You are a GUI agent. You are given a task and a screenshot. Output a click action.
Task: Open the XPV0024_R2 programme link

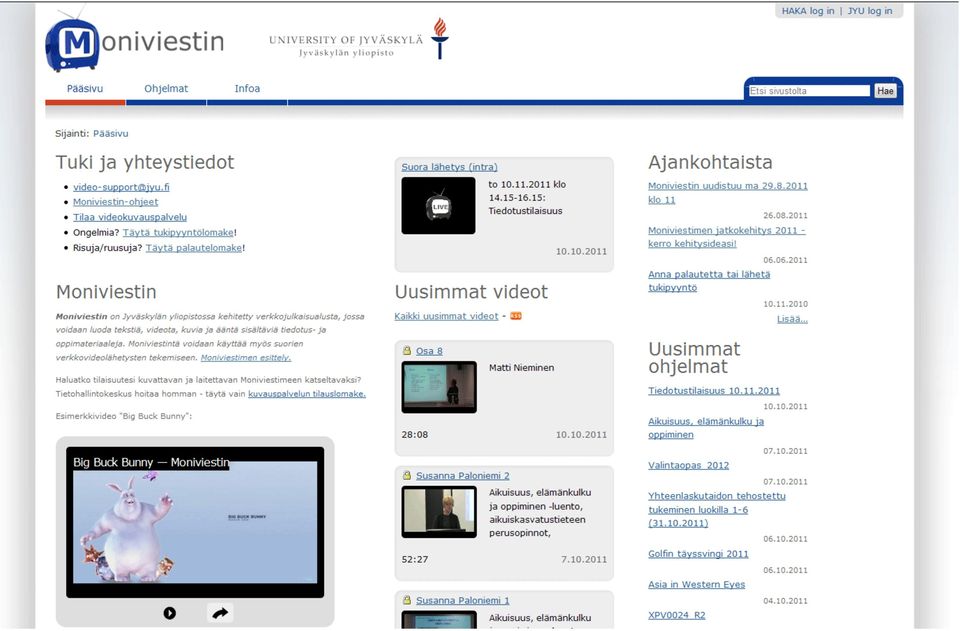[x=677, y=615]
